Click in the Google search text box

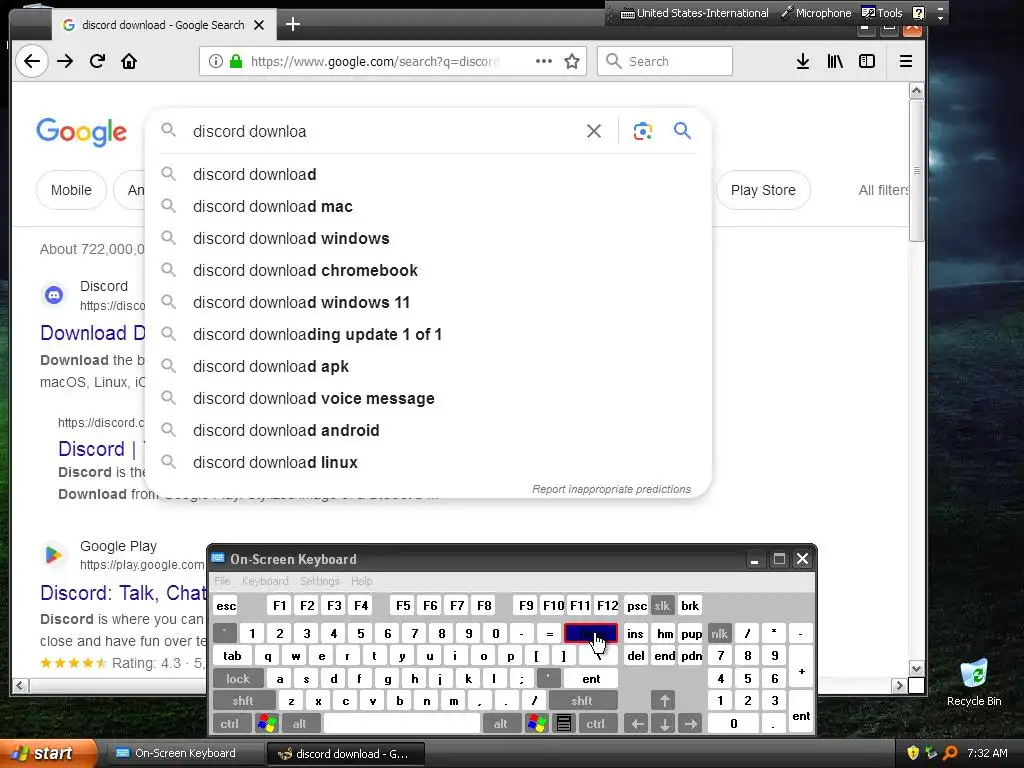coord(385,131)
